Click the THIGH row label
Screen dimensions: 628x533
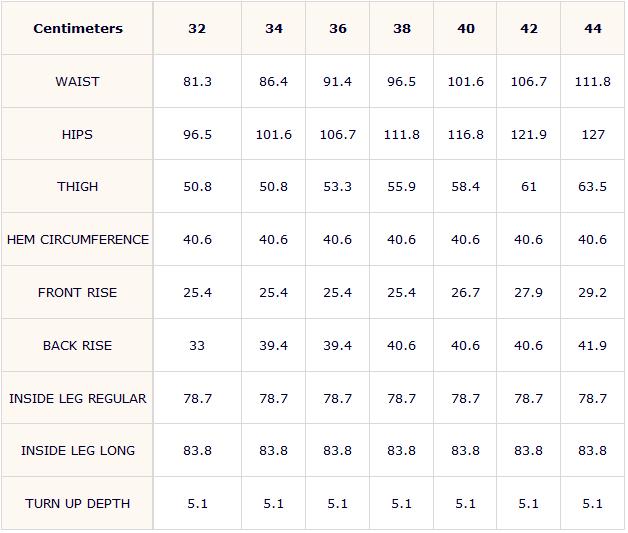coord(77,186)
